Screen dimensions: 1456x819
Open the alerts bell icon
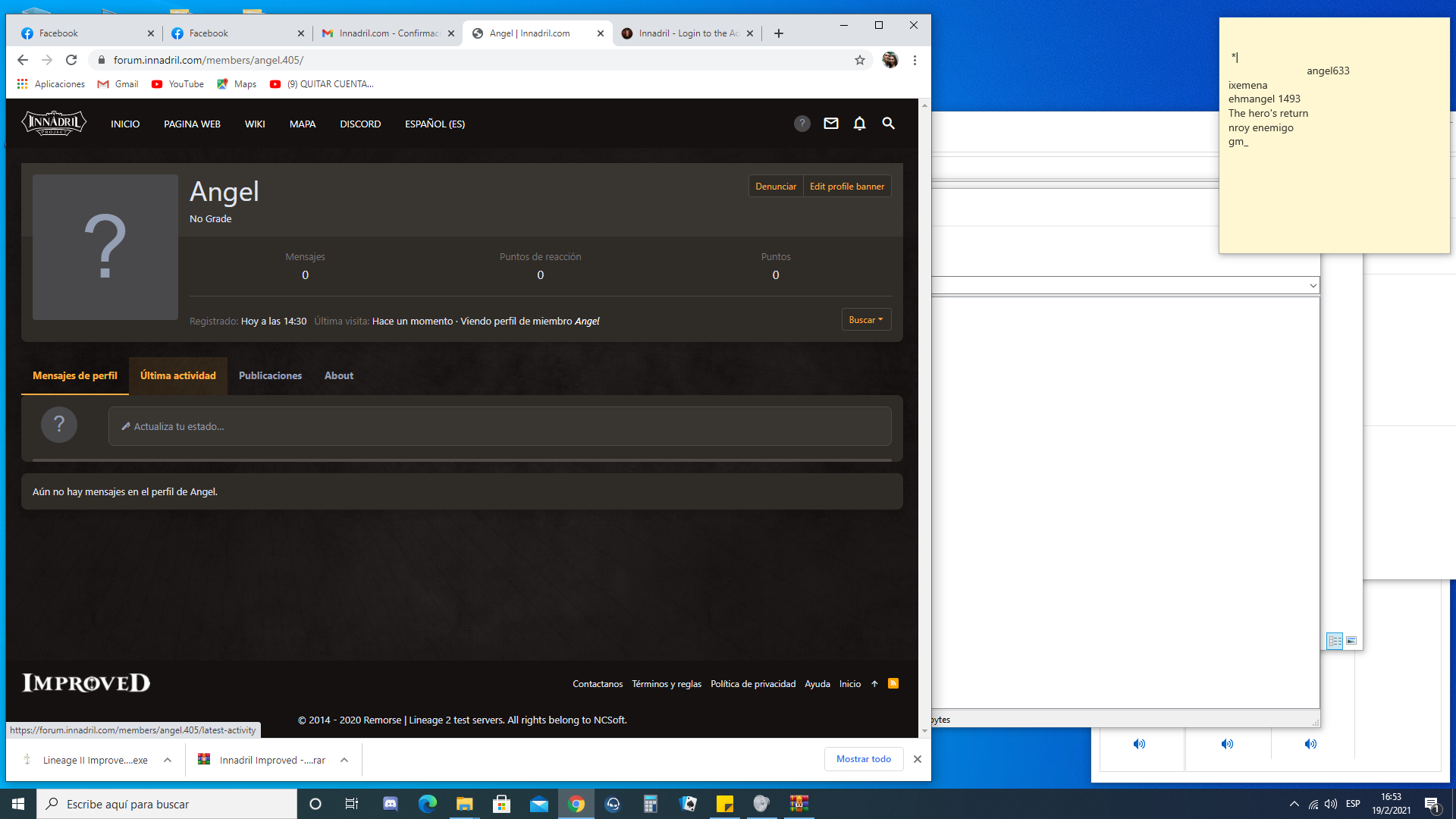coord(859,124)
